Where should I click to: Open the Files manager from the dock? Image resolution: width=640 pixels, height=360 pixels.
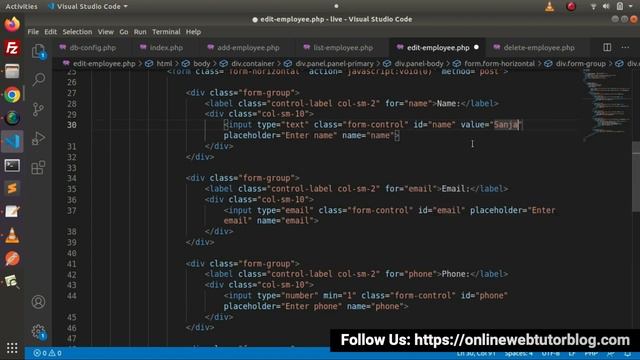click(12, 71)
